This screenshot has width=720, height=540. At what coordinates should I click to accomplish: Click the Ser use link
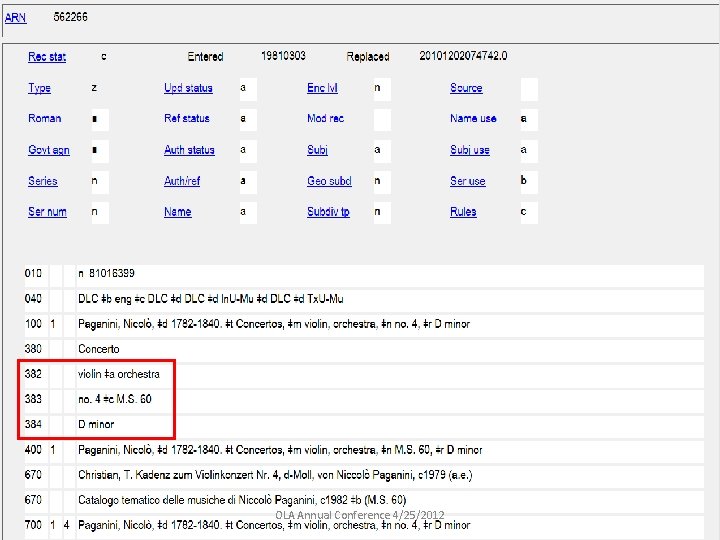467,181
